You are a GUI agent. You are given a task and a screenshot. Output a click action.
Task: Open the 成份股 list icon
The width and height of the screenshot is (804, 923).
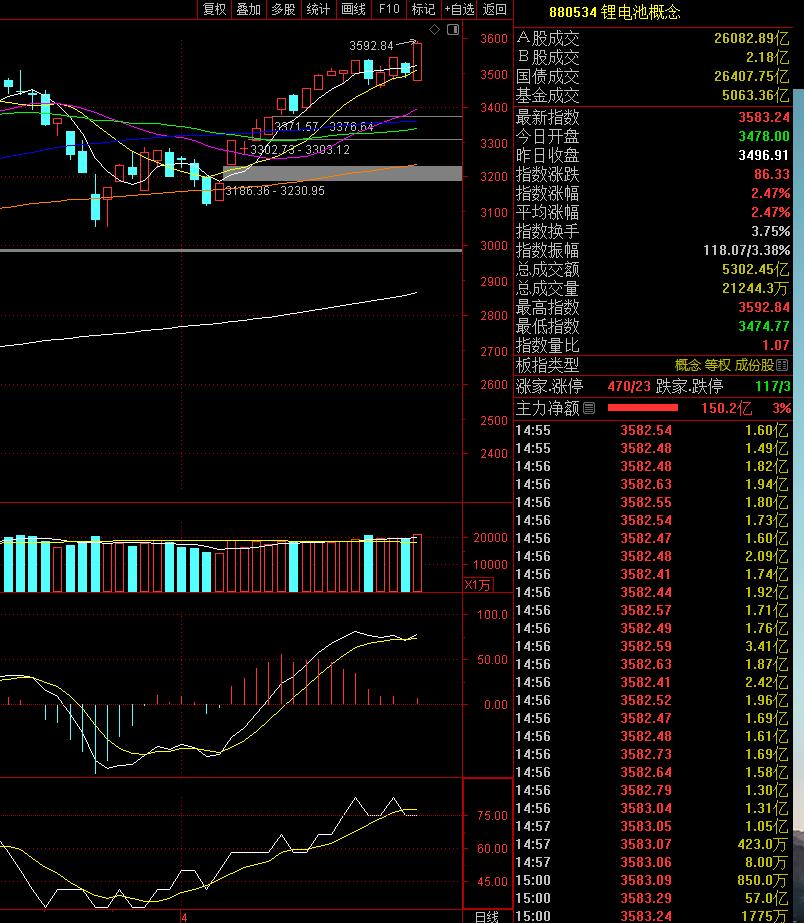click(782, 366)
